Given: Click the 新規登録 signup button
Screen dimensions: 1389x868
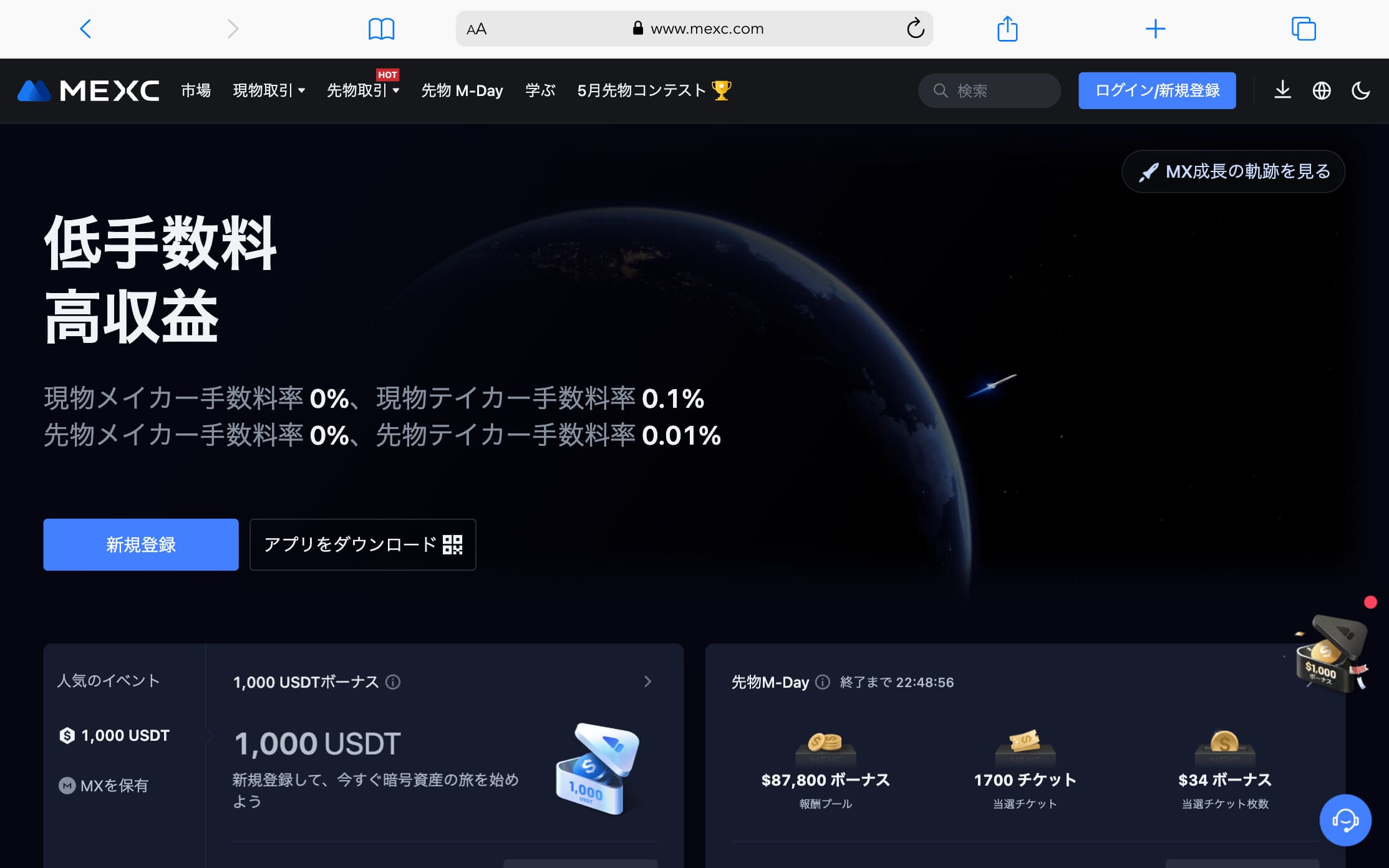Looking at the screenshot, I should click(x=140, y=544).
